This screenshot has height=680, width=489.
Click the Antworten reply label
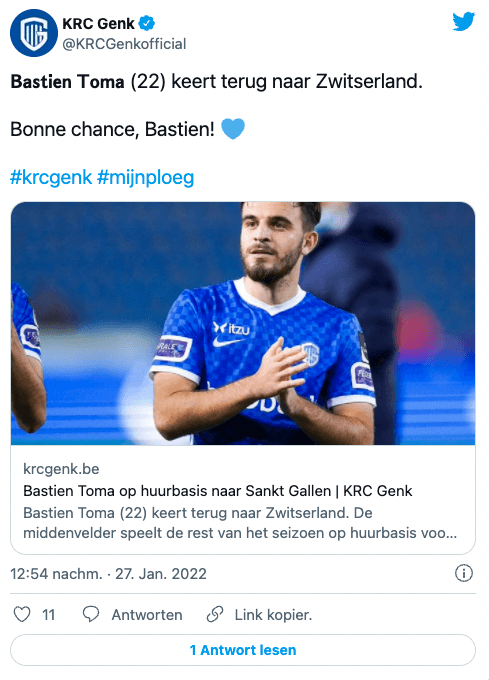click(x=147, y=615)
